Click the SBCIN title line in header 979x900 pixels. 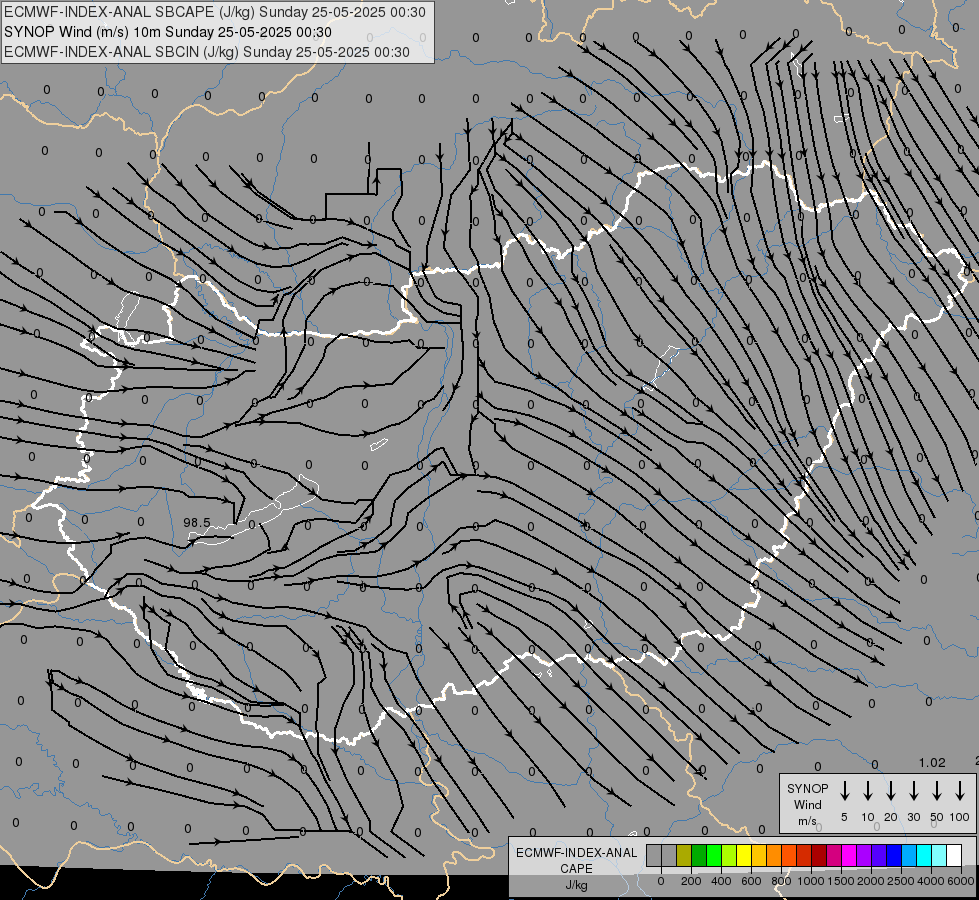207,52
